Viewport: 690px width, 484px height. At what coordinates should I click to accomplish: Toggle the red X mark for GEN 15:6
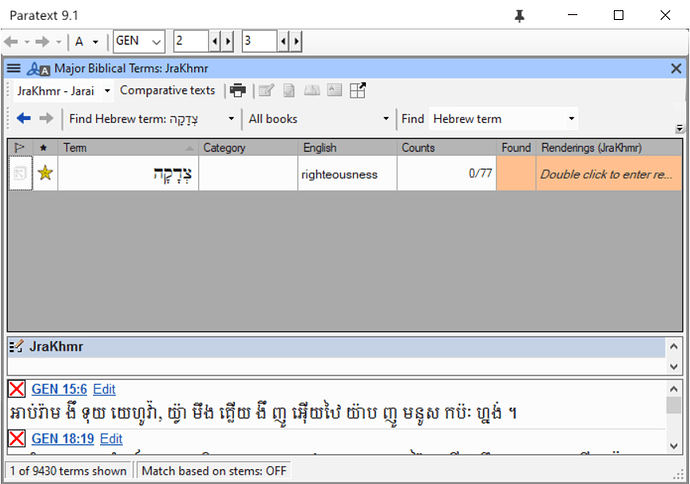tap(17, 389)
